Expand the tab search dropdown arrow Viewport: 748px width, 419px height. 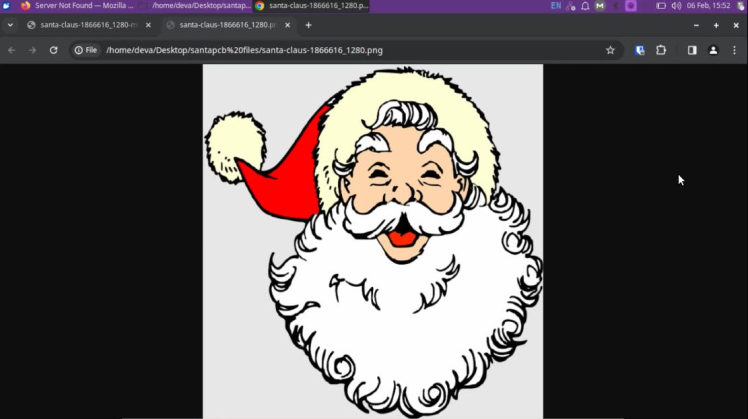point(10,25)
